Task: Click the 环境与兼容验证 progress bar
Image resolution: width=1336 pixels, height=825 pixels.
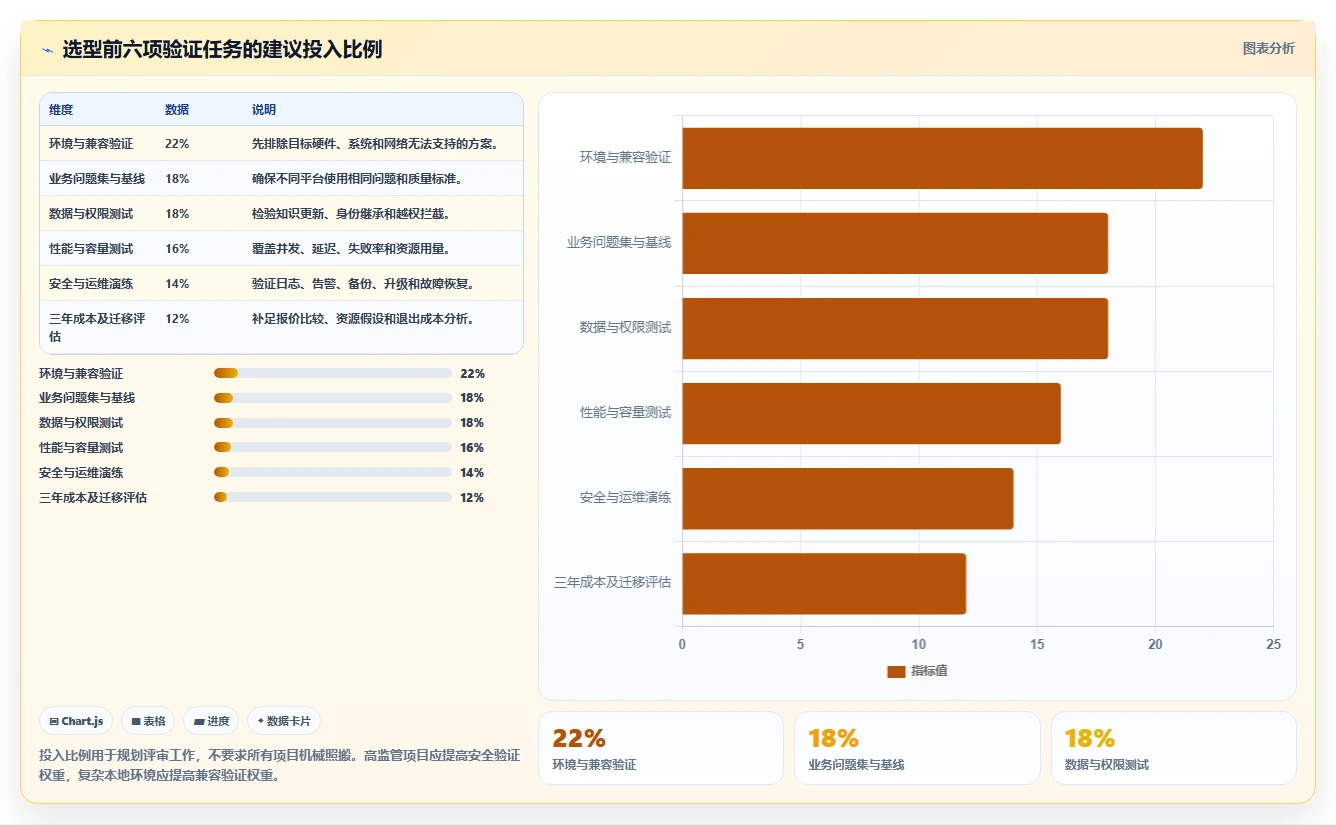Action: pyautogui.click(x=333, y=373)
